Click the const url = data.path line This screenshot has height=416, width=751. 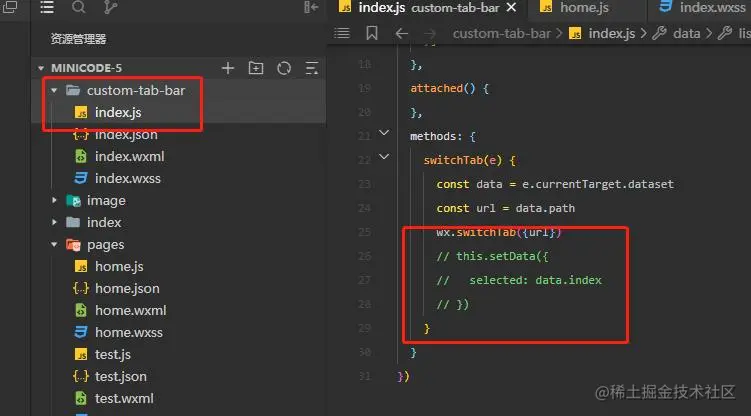[x=505, y=208]
